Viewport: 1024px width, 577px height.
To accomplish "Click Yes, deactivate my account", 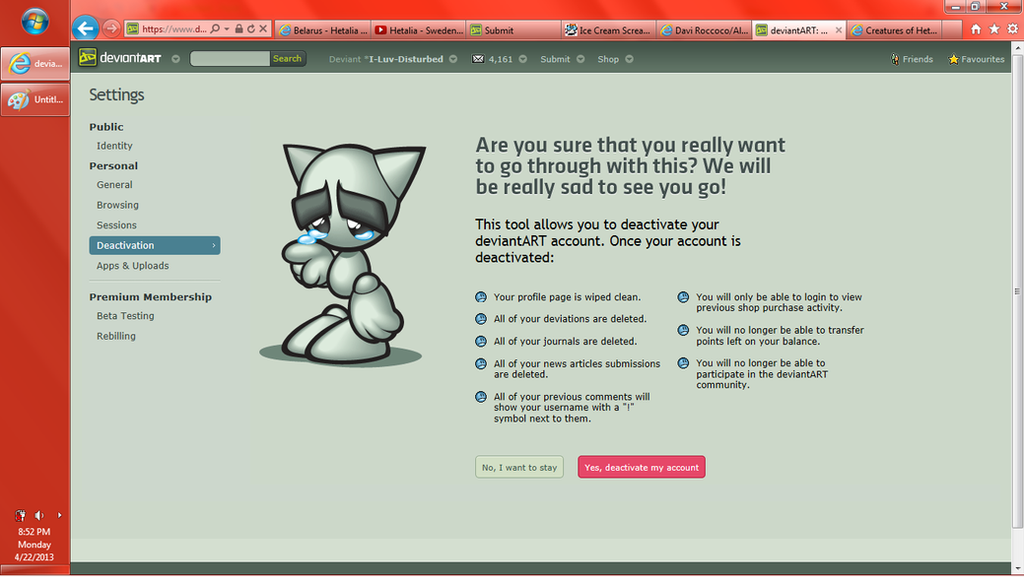I will coord(641,467).
